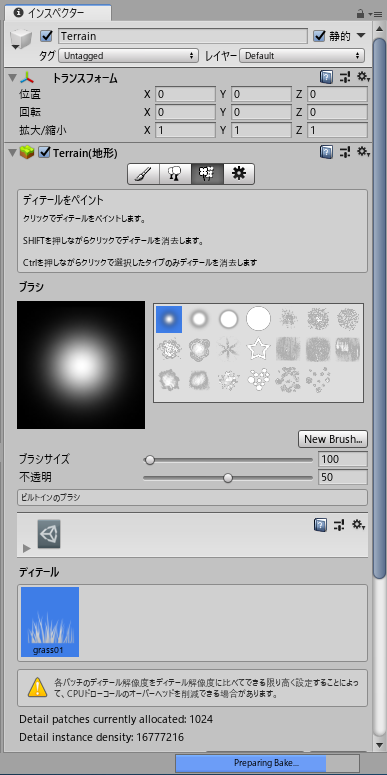This screenshot has width=387, height=775.
Task: Open the Transform component help icon
Action: 326,77
